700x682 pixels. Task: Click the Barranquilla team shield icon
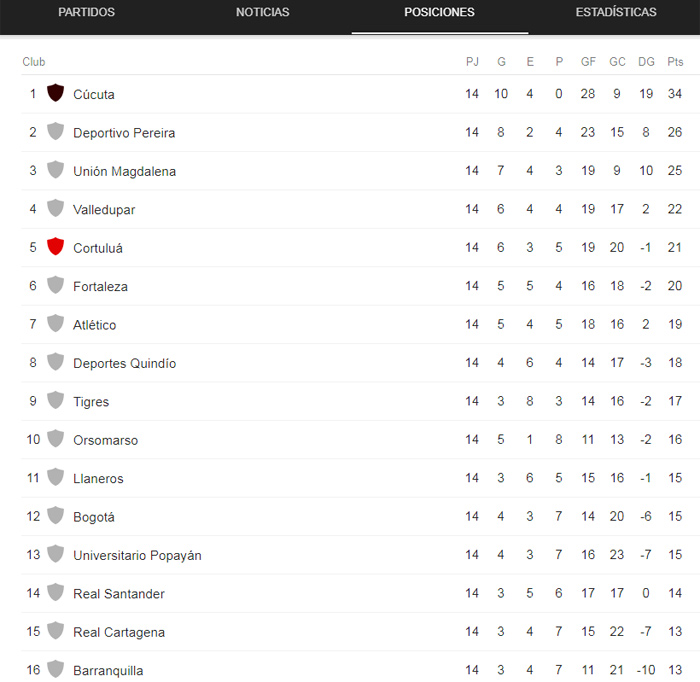coord(56,669)
